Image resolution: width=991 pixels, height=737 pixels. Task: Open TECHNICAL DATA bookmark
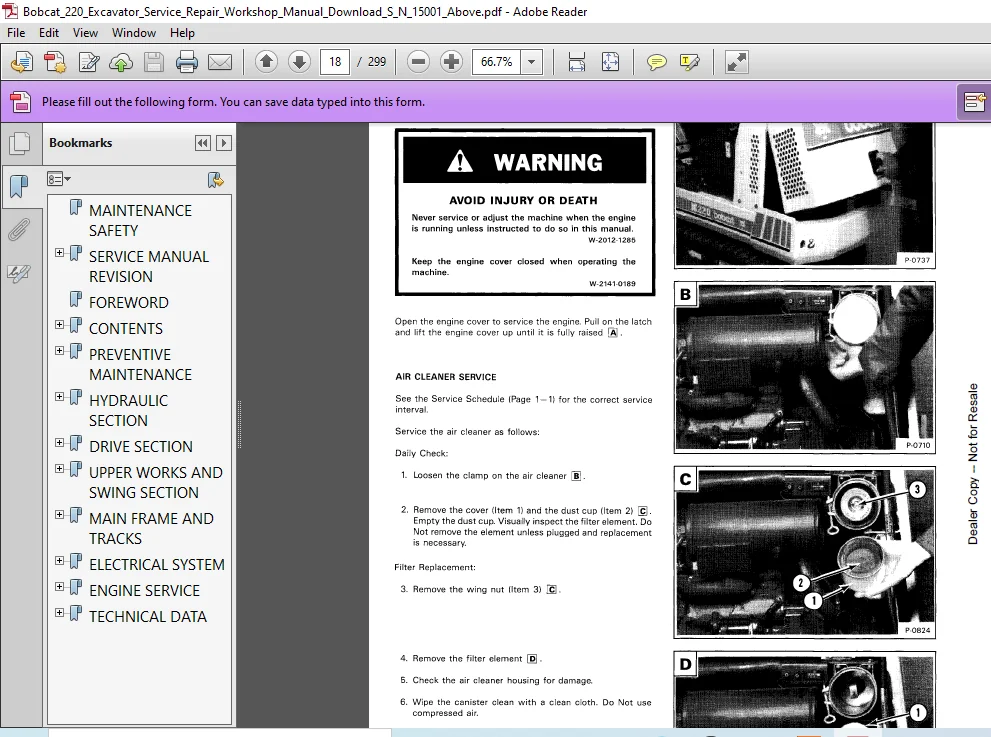pyautogui.click(x=148, y=617)
